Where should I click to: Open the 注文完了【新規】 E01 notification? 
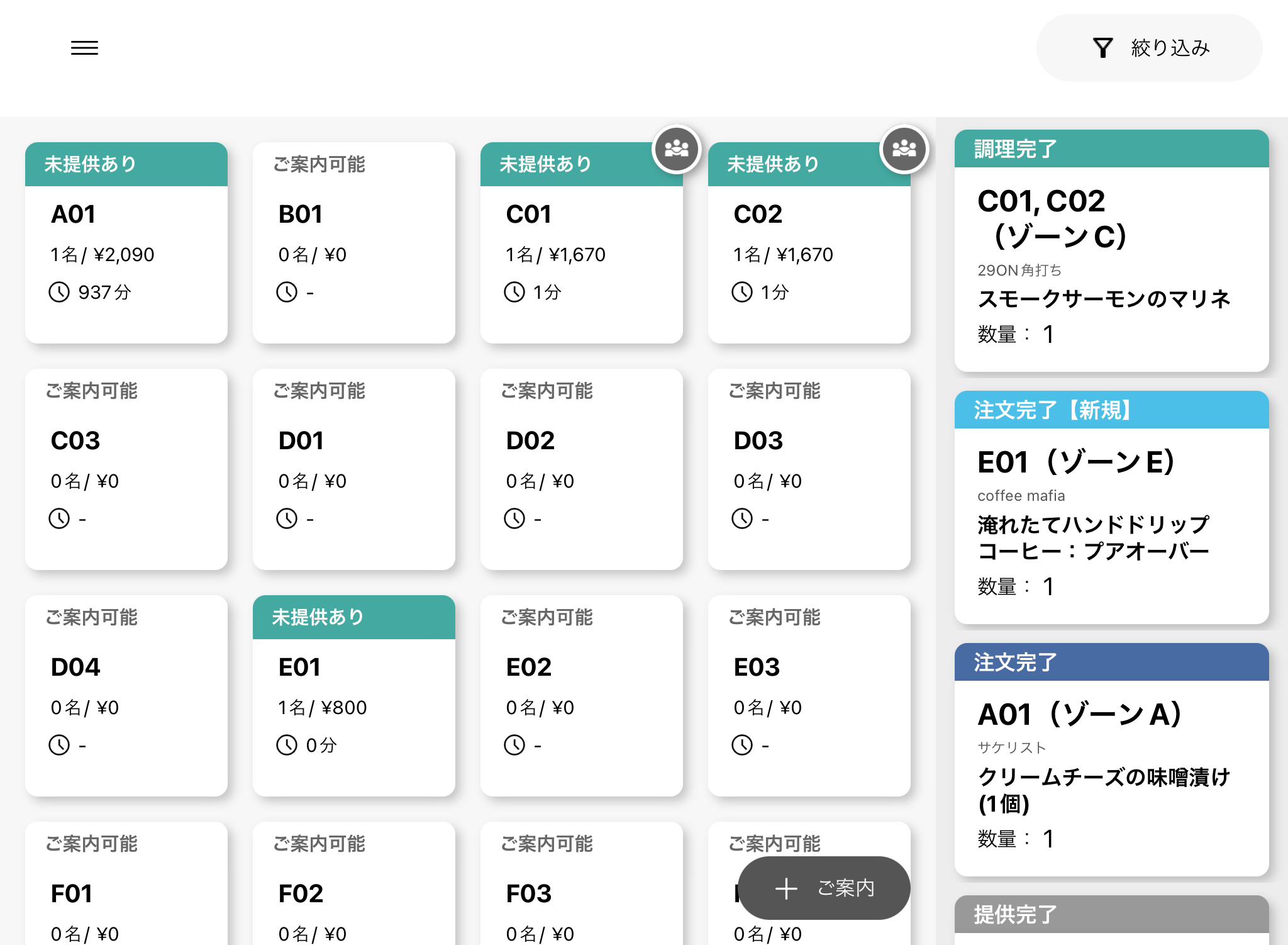pyautogui.click(x=1111, y=507)
